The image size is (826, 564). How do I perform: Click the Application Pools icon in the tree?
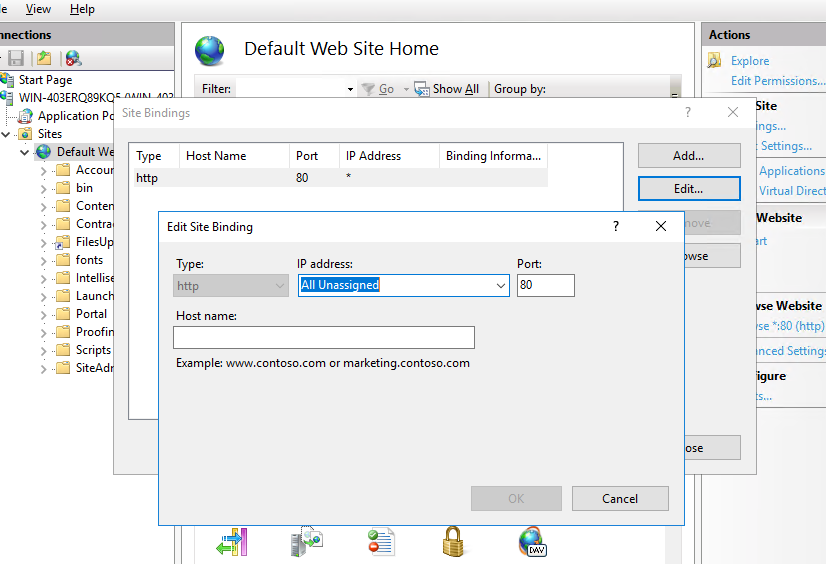pos(25,116)
